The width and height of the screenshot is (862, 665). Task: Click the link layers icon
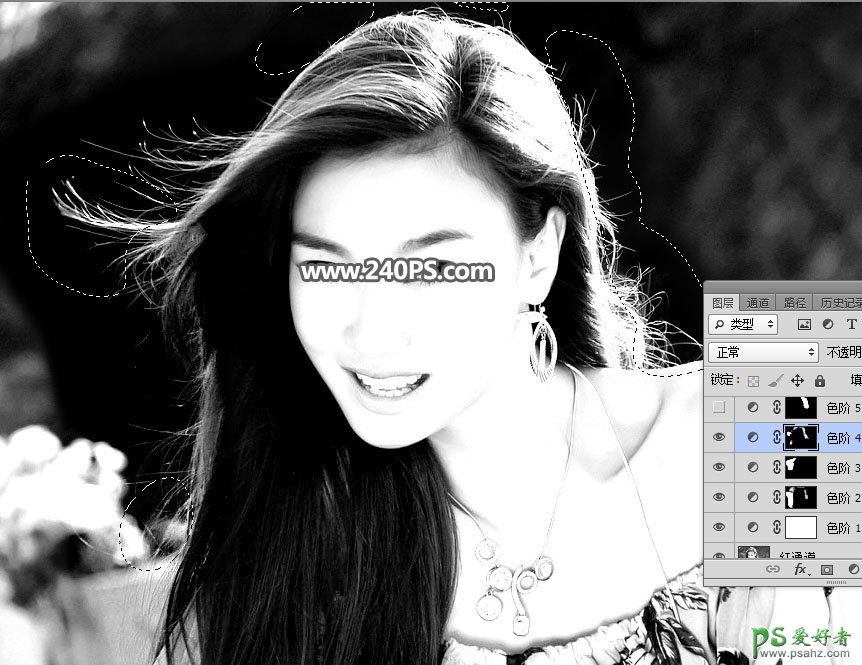[773, 569]
